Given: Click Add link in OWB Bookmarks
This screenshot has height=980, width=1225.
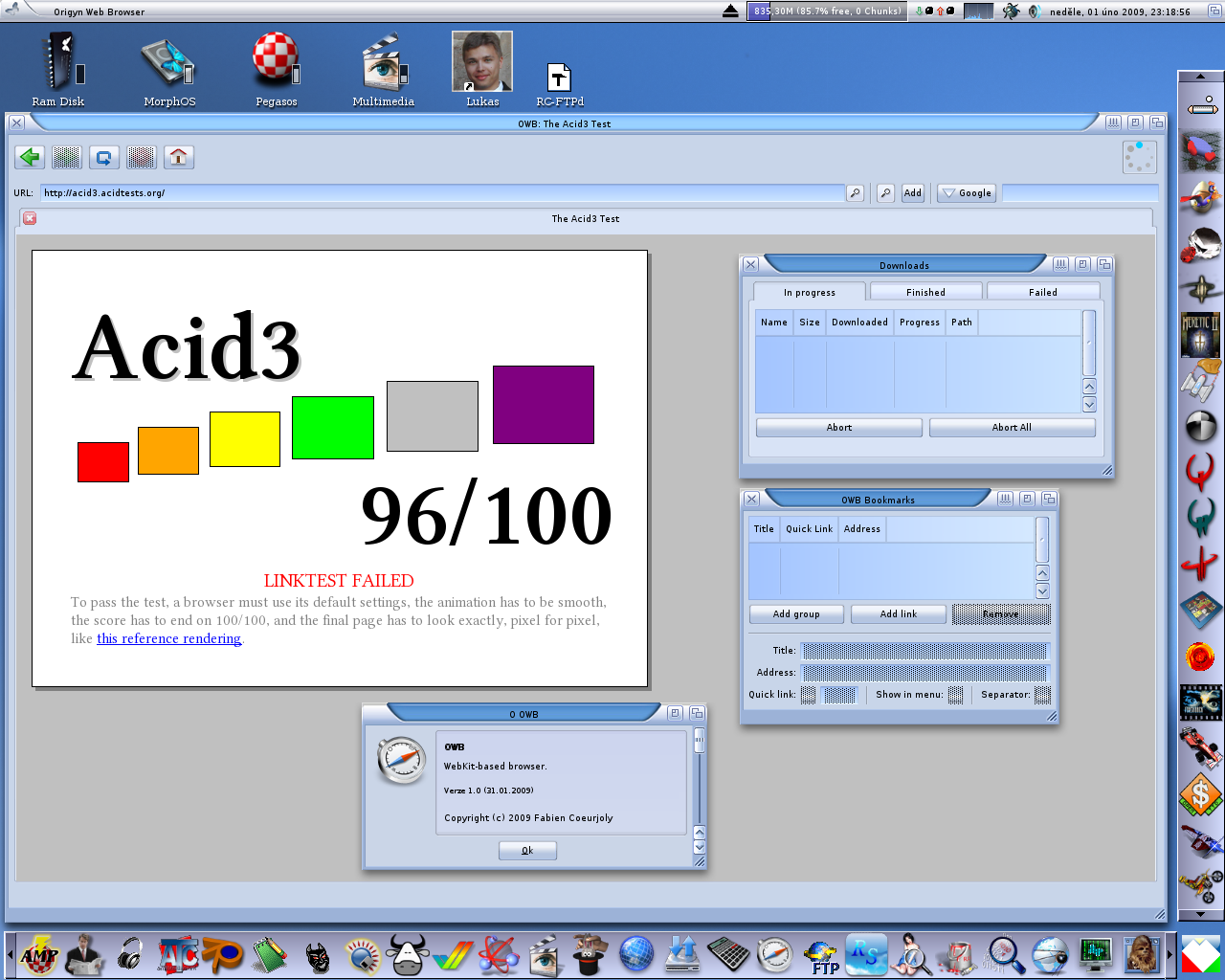Looking at the screenshot, I should pyautogui.click(x=899, y=614).
